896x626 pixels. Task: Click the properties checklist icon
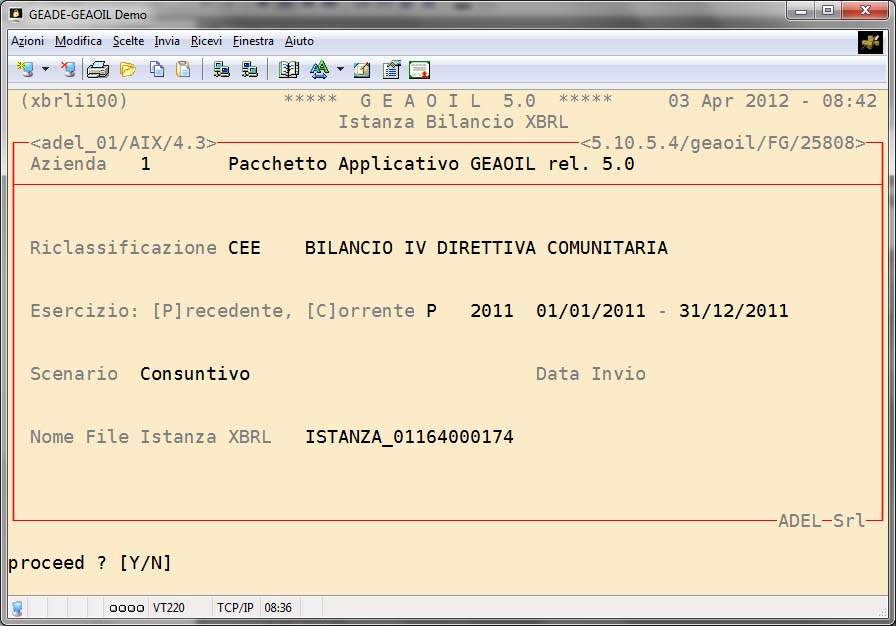(391, 70)
